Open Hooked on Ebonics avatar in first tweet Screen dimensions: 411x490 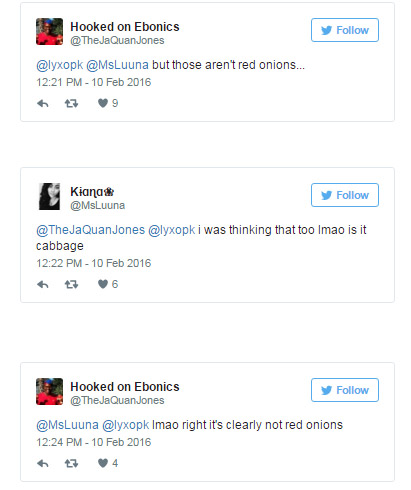tap(49, 31)
